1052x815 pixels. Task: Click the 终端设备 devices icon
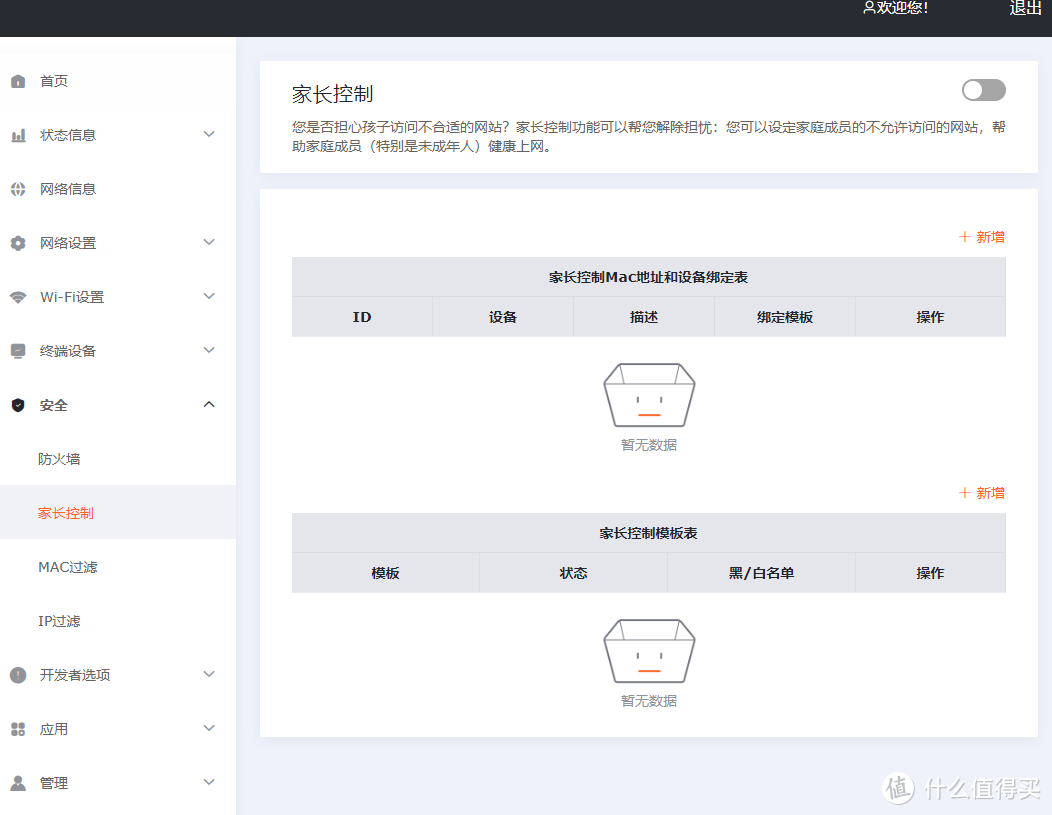[x=17, y=350]
